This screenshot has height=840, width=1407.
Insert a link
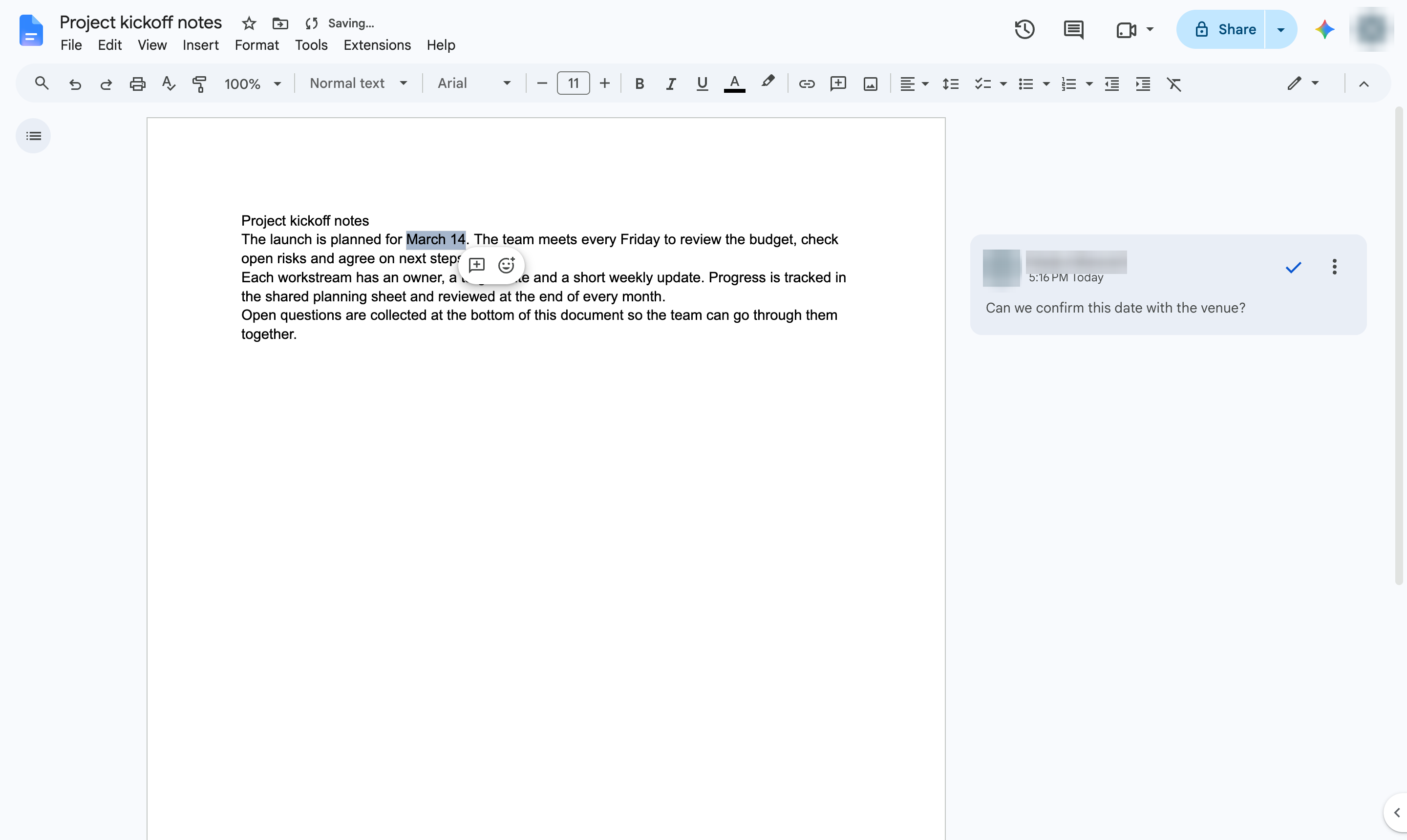(x=806, y=84)
